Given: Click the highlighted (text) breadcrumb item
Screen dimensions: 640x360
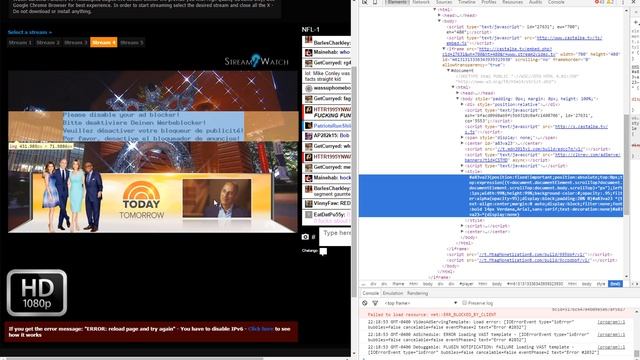Looking at the screenshot, I should (x=615, y=284).
